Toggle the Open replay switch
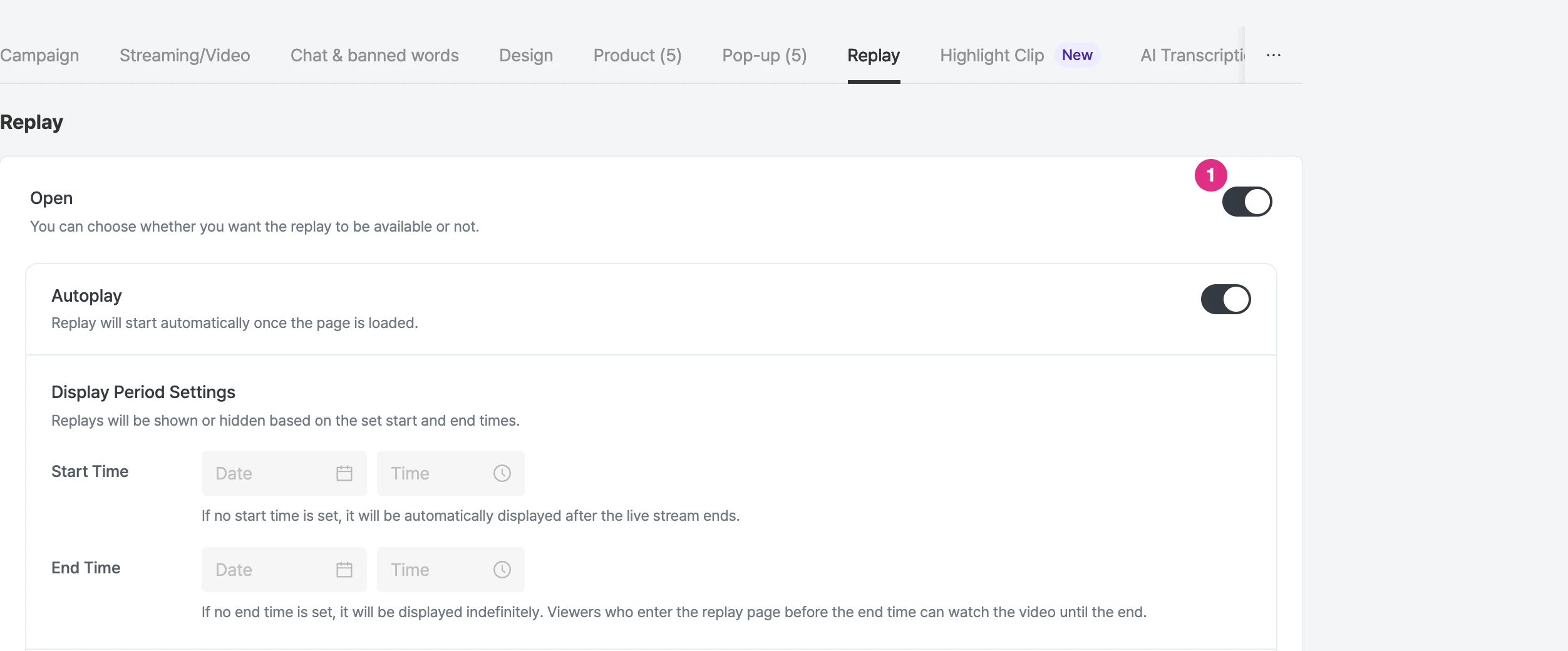Screen dimensions: 1568x651 point(1247,202)
